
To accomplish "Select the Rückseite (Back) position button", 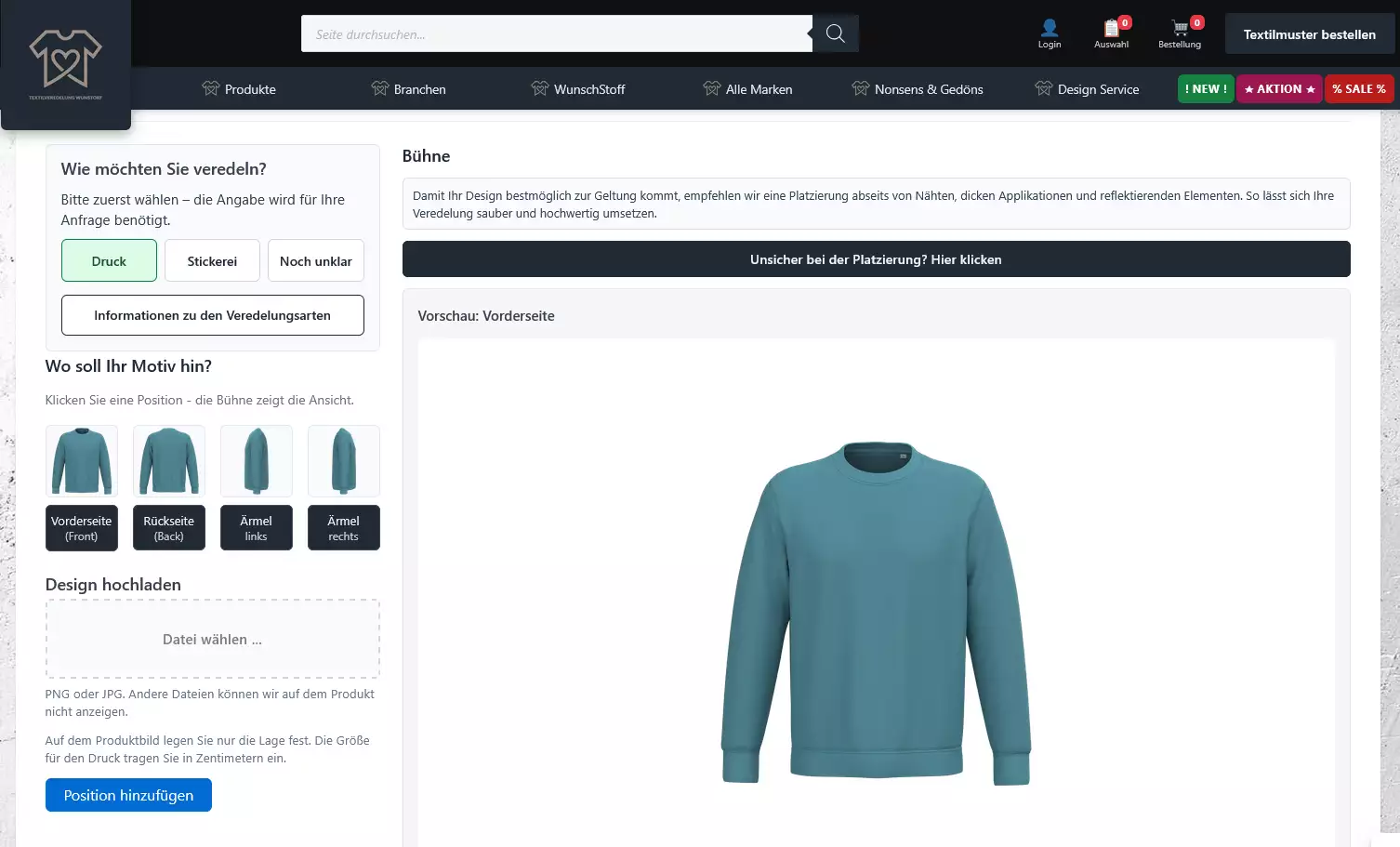I will (169, 528).
